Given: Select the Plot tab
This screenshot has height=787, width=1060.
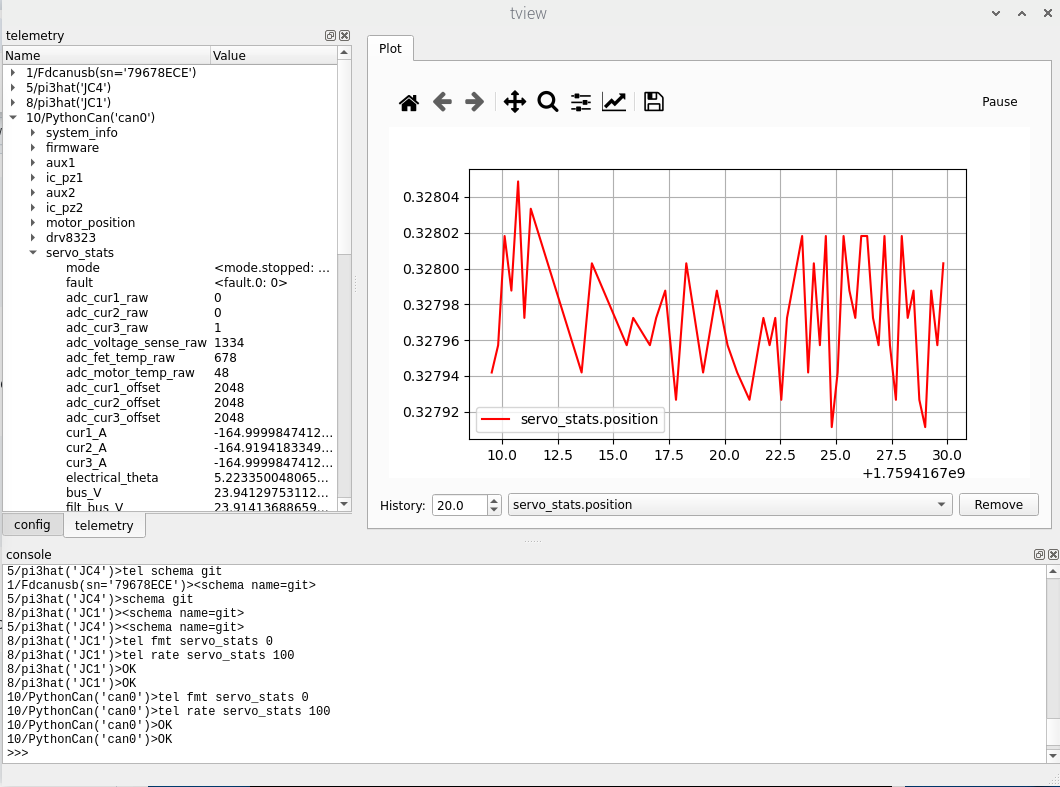Looking at the screenshot, I should pyautogui.click(x=390, y=47).
